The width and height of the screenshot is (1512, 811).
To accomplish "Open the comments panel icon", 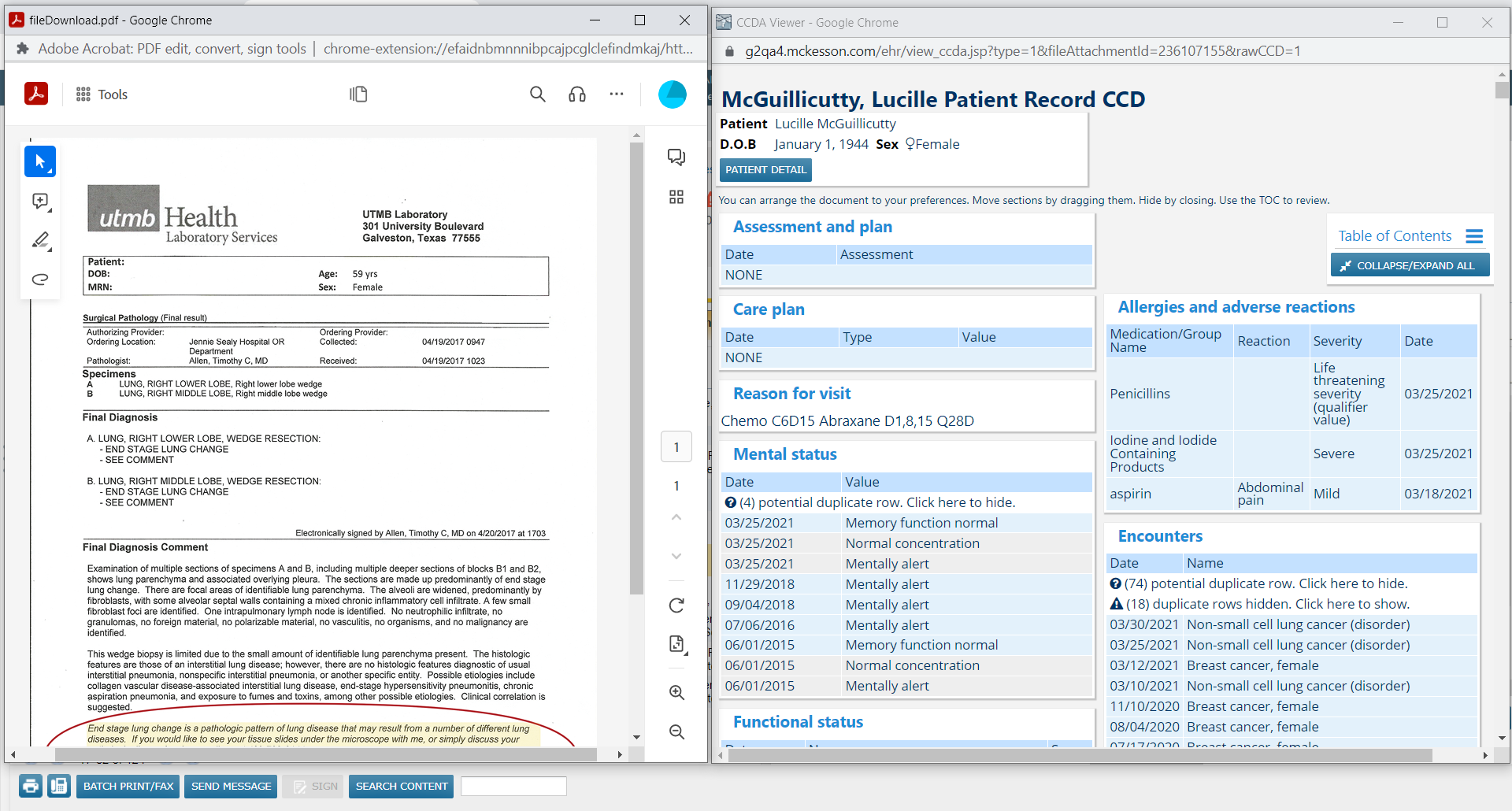I will pos(676,157).
